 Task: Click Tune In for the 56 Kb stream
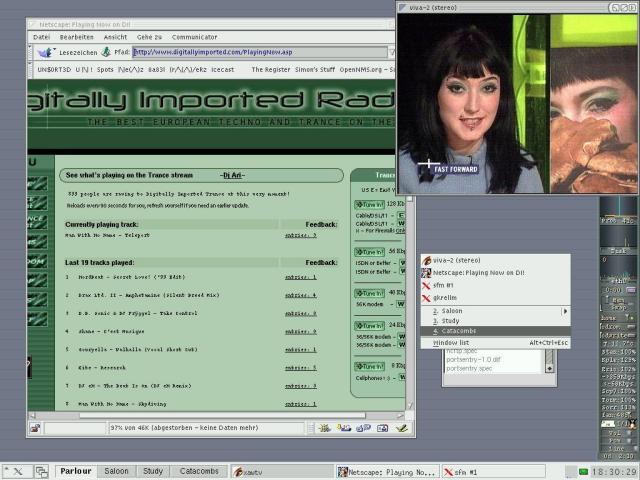pos(369,252)
